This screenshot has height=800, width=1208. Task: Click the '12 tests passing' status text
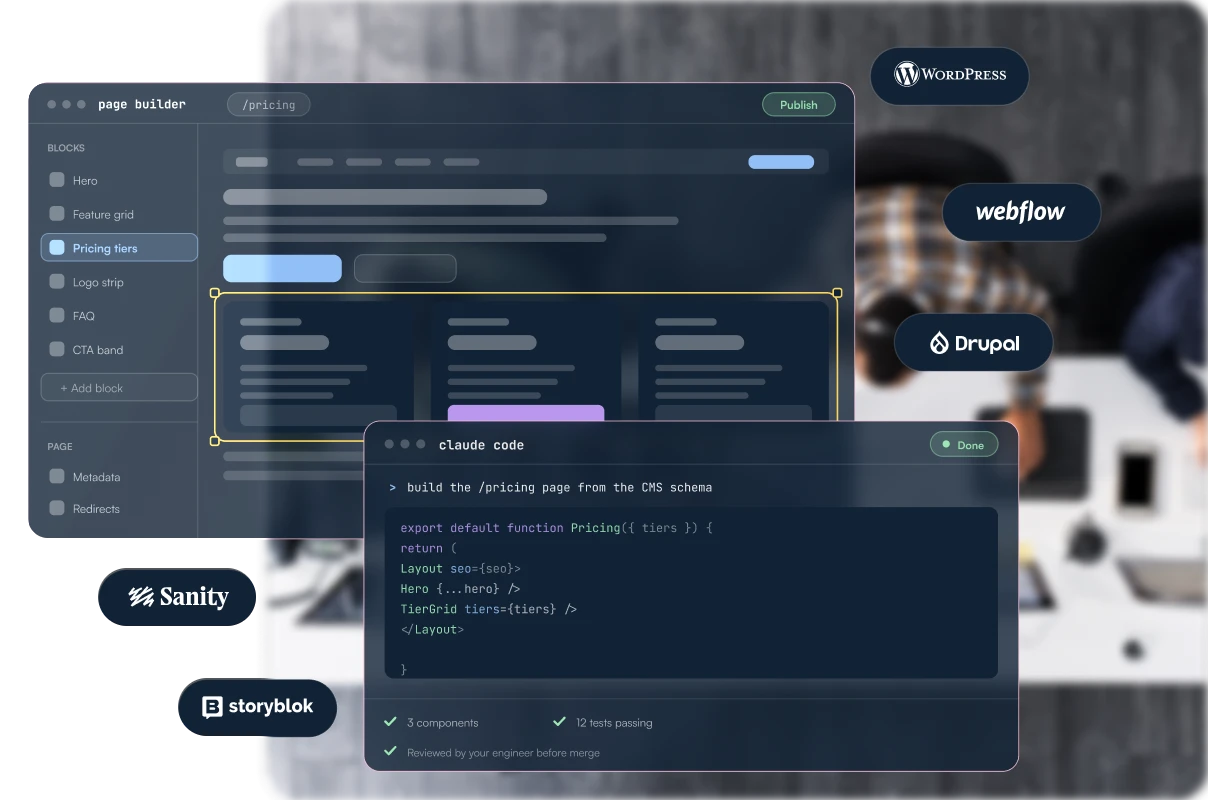tap(614, 723)
